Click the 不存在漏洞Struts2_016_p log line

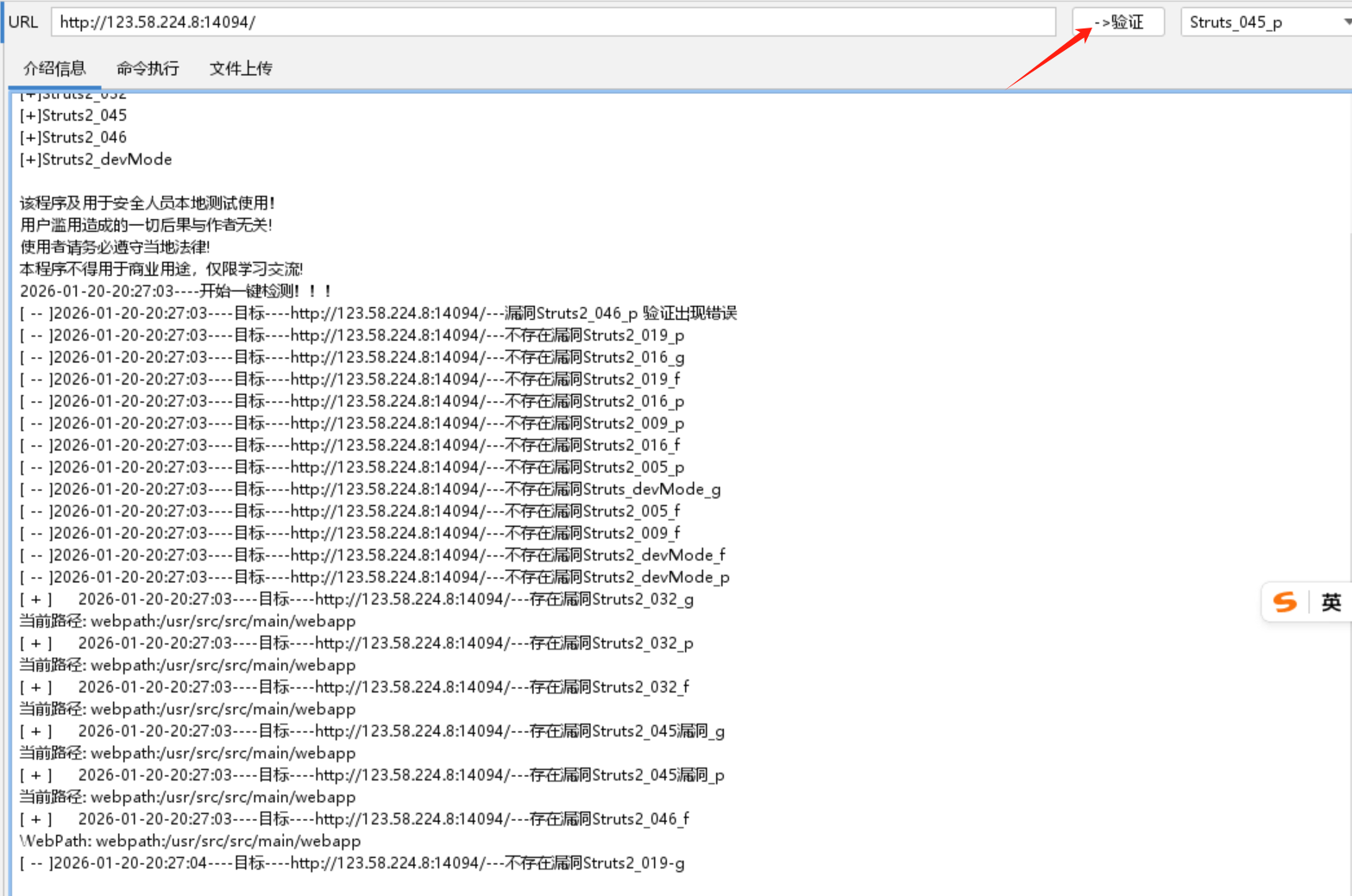(352, 401)
